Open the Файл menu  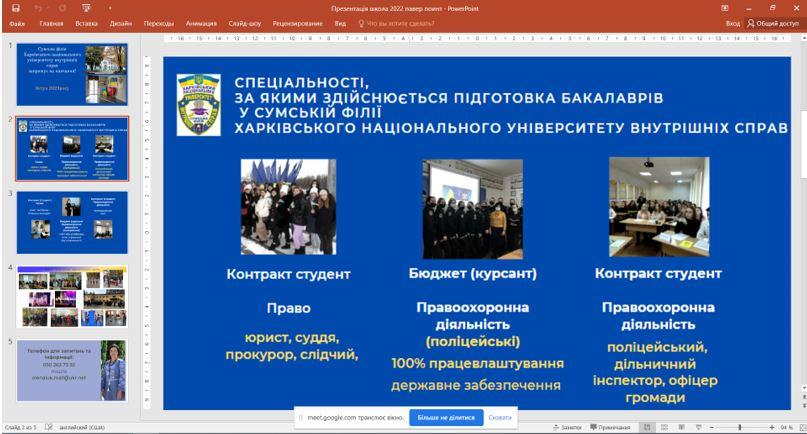click(17, 23)
